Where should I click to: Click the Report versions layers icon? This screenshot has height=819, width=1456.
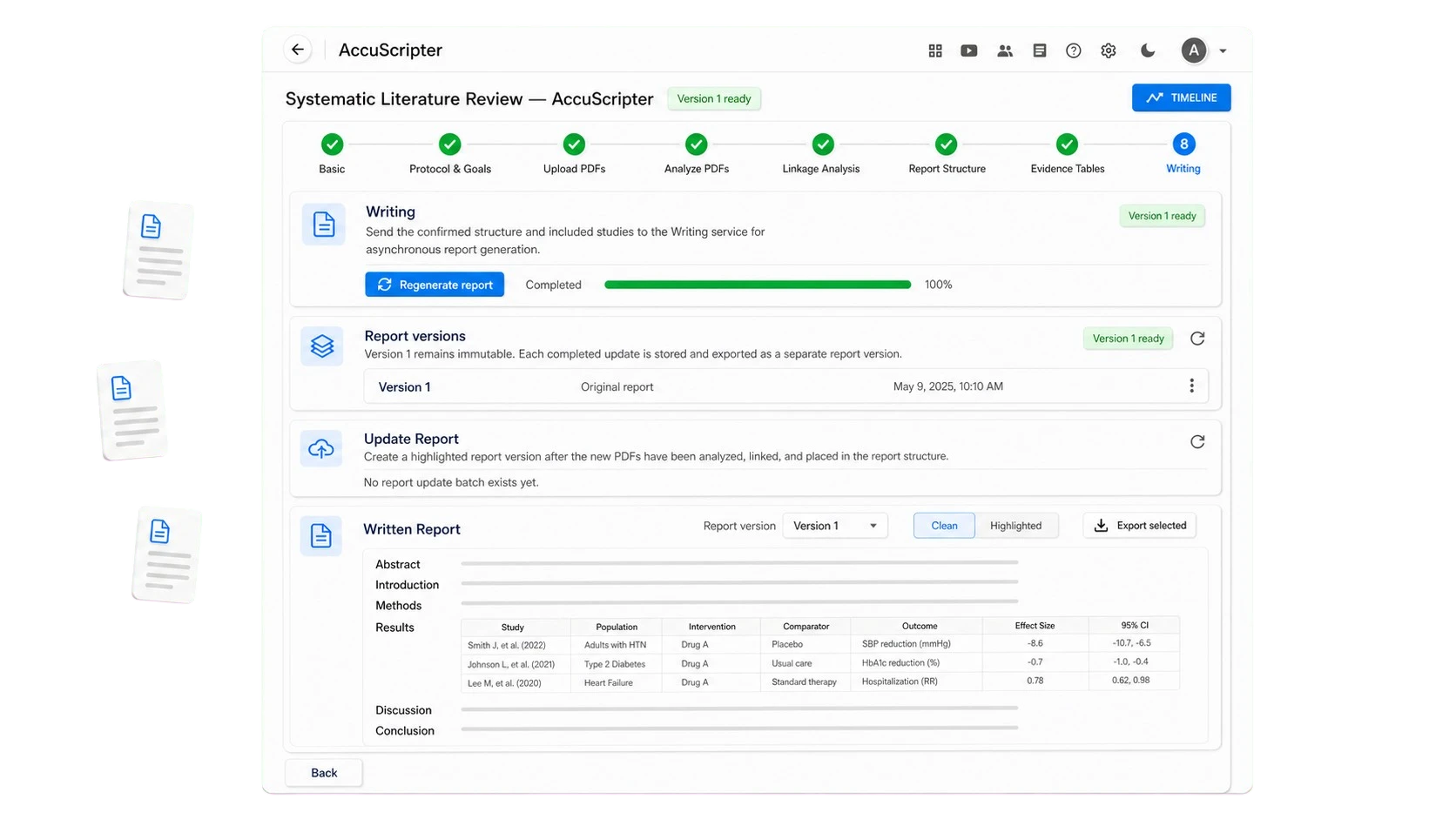coord(322,346)
